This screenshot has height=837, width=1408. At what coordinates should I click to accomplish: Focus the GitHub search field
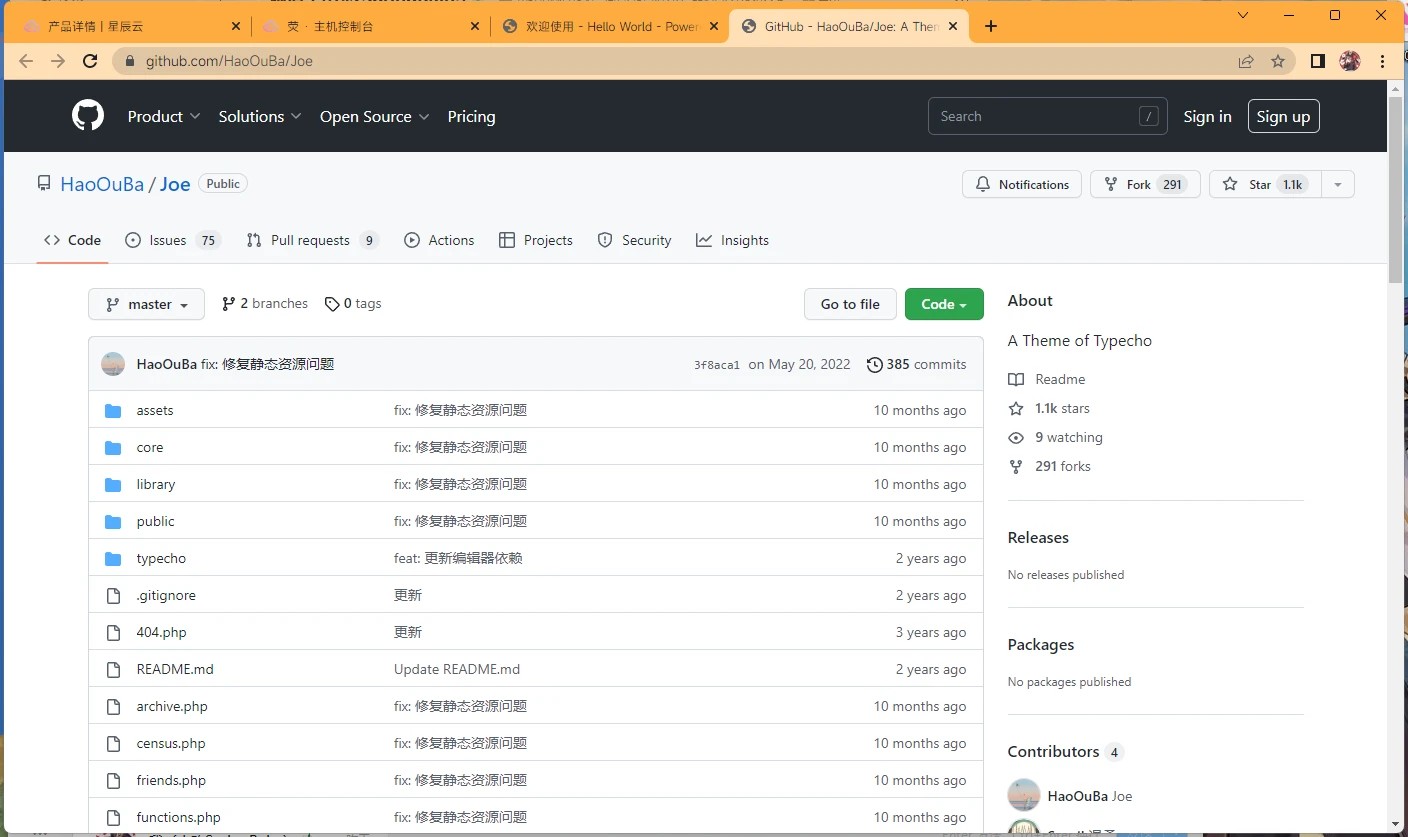pyautogui.click(x=1035, y=116)
